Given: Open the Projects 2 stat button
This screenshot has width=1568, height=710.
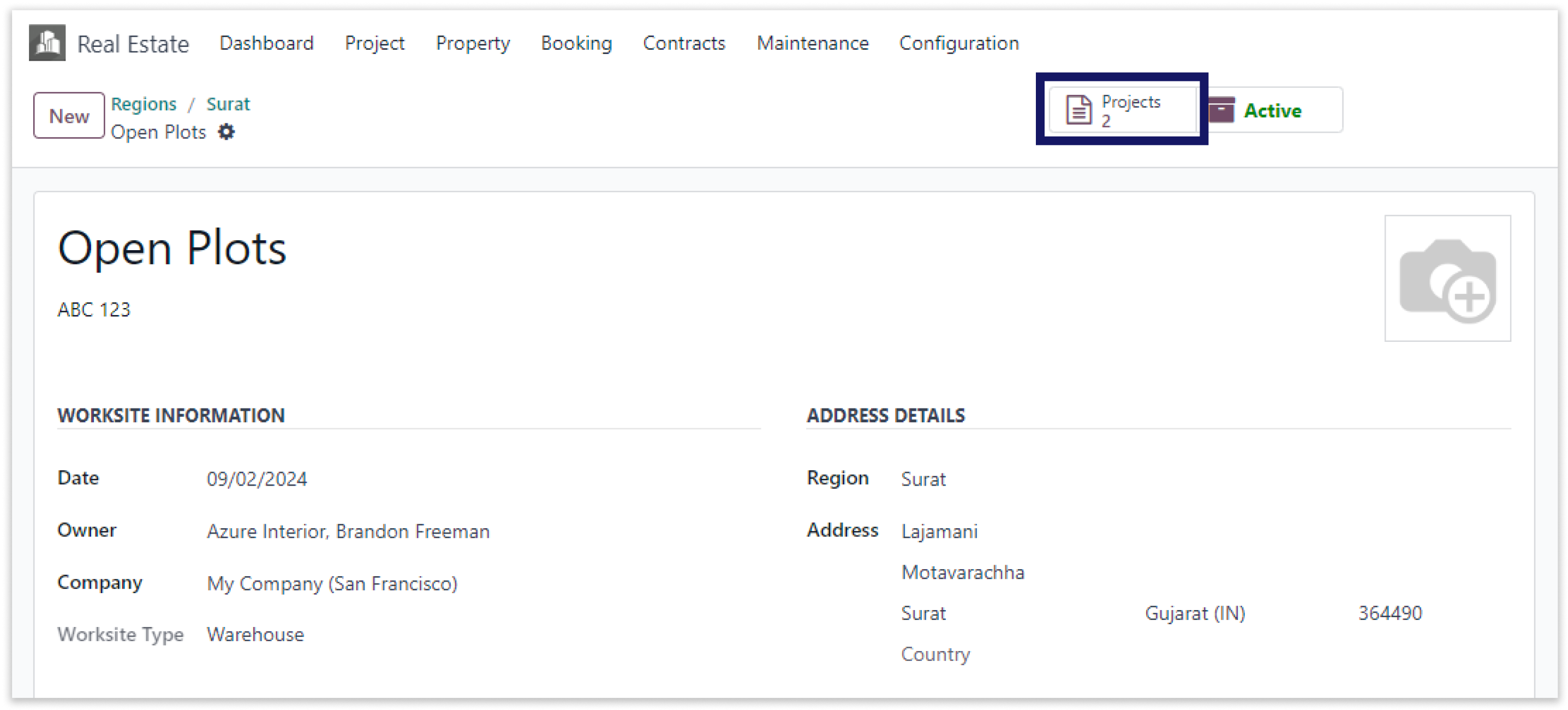Looking at the screenshot, I should (1123, 110).
